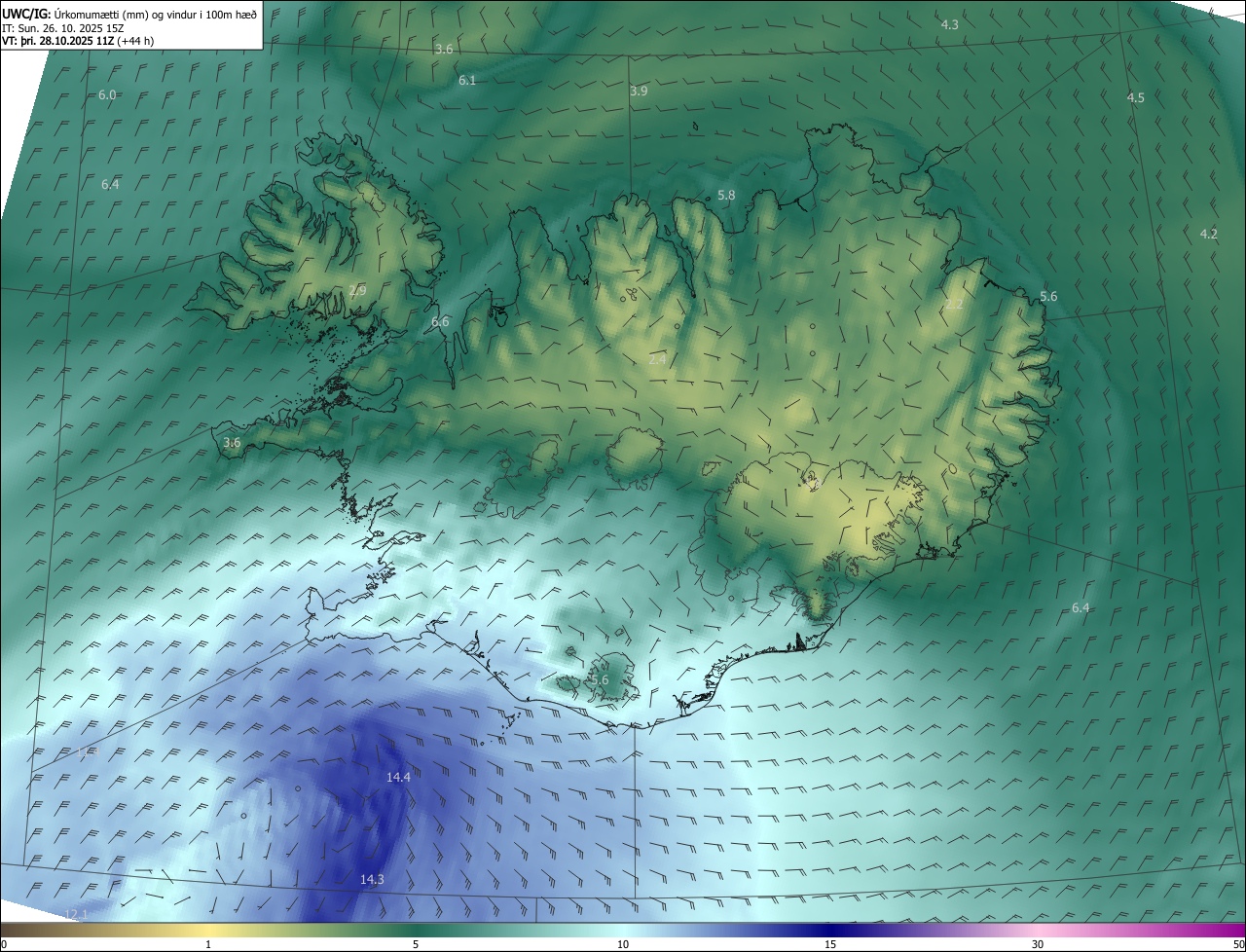
Task: Click the valid time line 'VT: þri. 28.10.2025 11Z'
Action: (x=57, y=41)
